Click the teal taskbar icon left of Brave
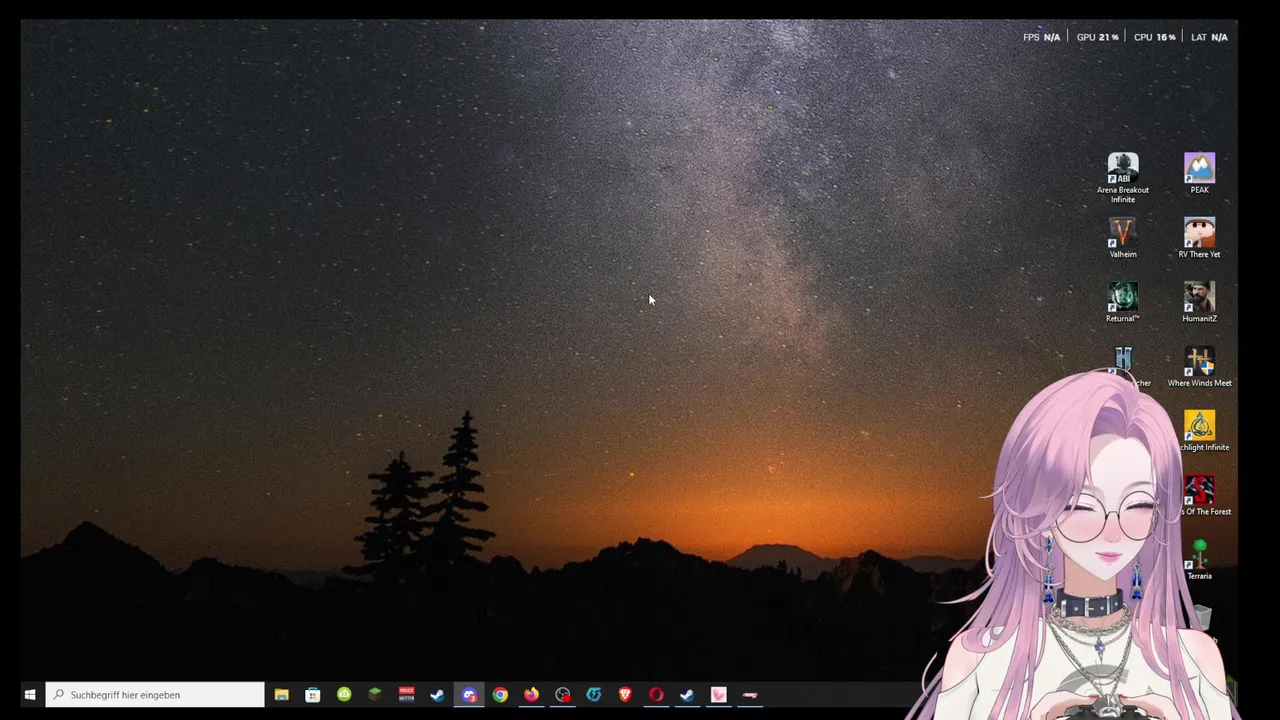The width and height of the screenshot is (1280, 720). (x=594, y=694)
